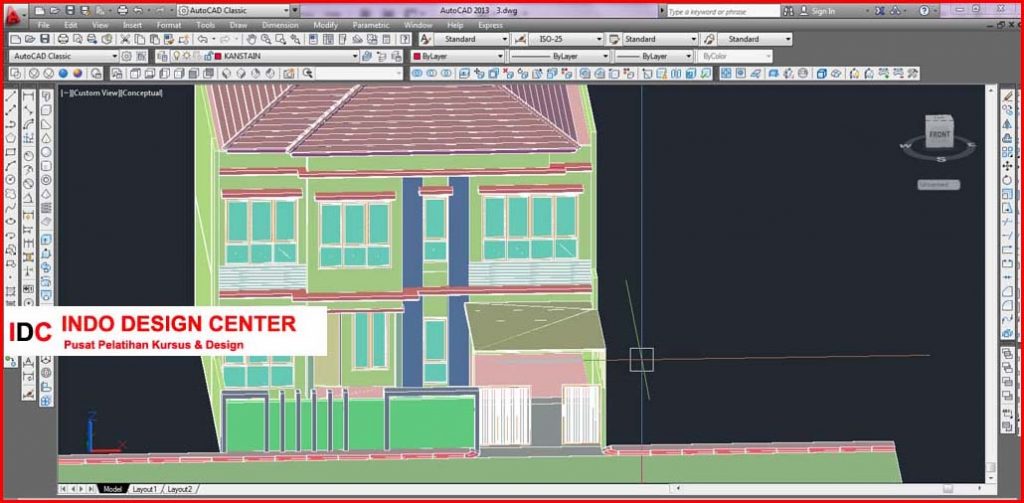Click the FRONT face of ViewCube
The height and width of the screenshot is (503, 1024).
point(939,134)
